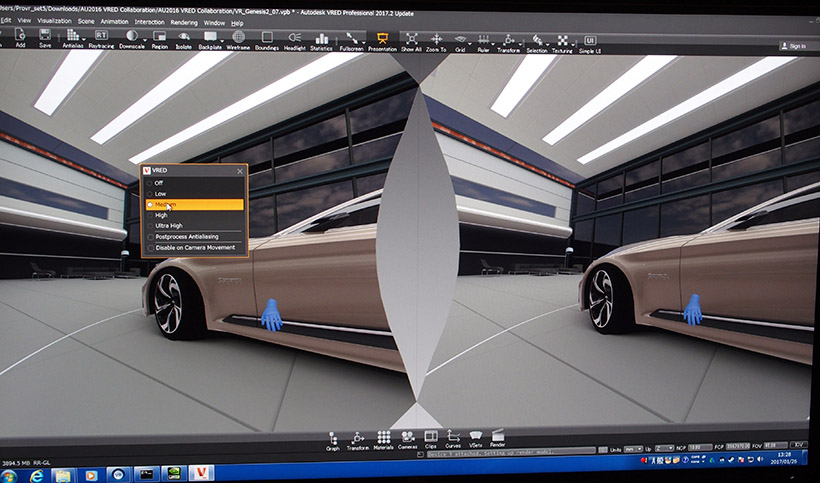This screenshot has width=820, height=483.
Task: Click the Downscale toolbar icon
Action: click(131, 36)
